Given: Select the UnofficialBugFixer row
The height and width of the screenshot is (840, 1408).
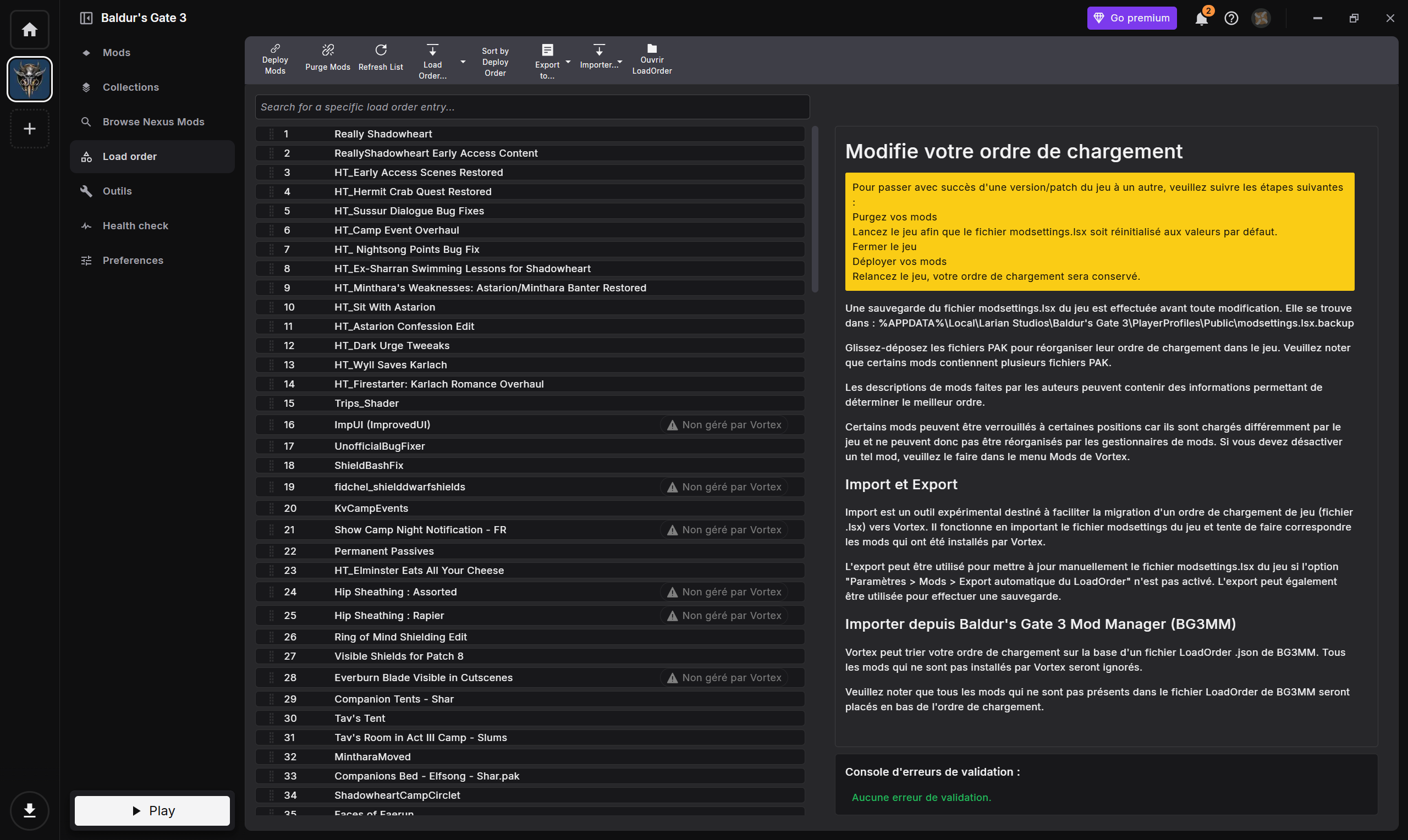Looking at the screenshot, I should 530,446.
